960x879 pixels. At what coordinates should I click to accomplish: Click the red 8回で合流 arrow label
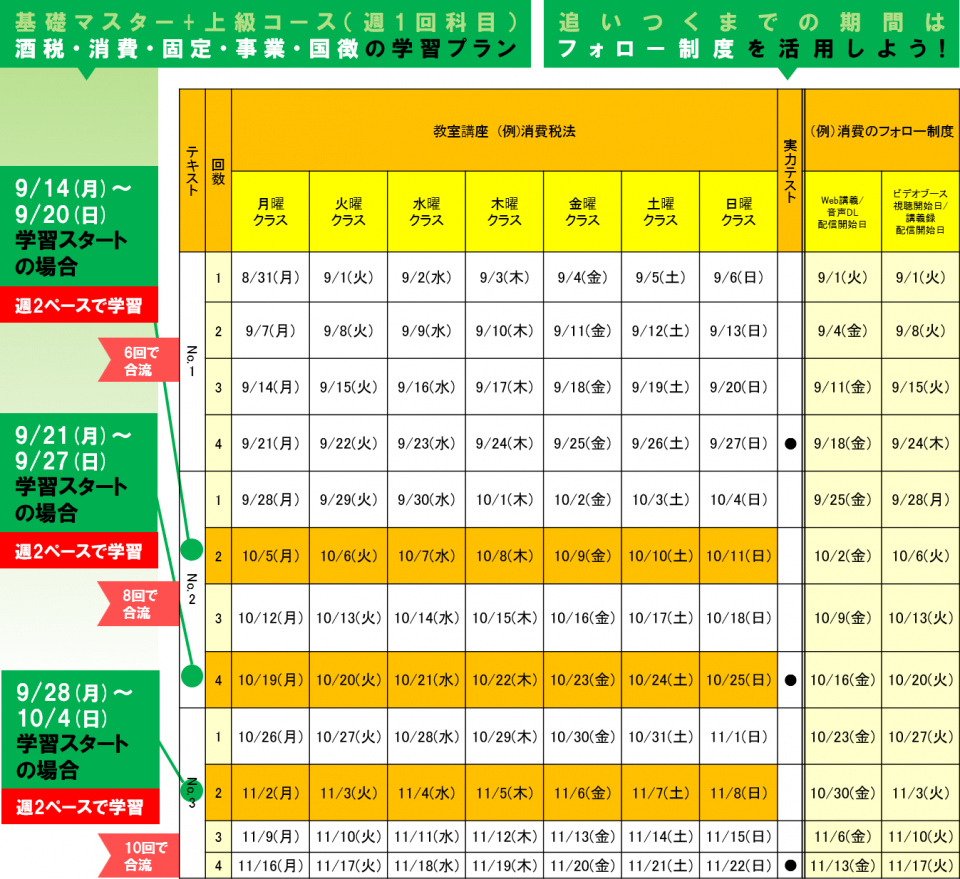139,607
